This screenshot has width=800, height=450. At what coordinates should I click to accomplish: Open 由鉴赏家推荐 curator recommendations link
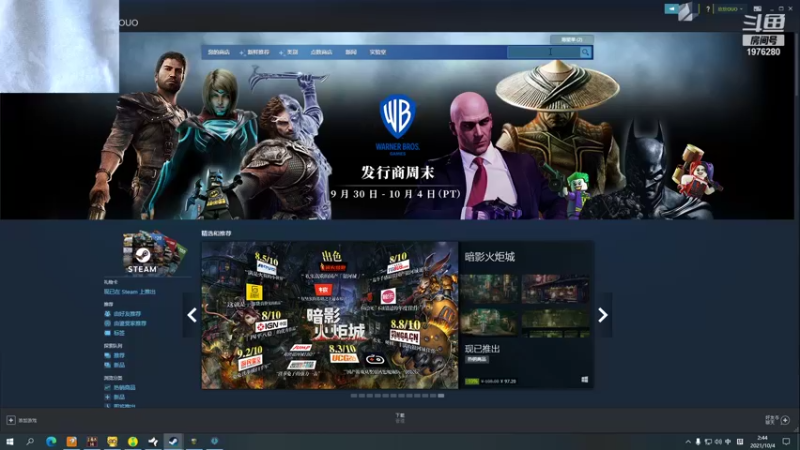[130, 323]
